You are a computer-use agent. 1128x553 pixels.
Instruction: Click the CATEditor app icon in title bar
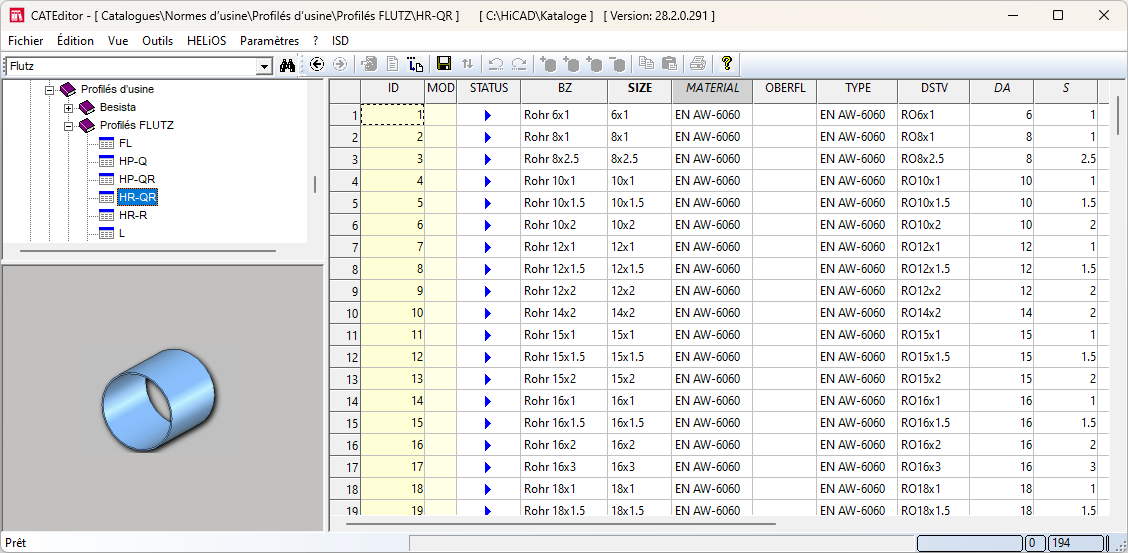pyautogui.click(x=17, y=15)
